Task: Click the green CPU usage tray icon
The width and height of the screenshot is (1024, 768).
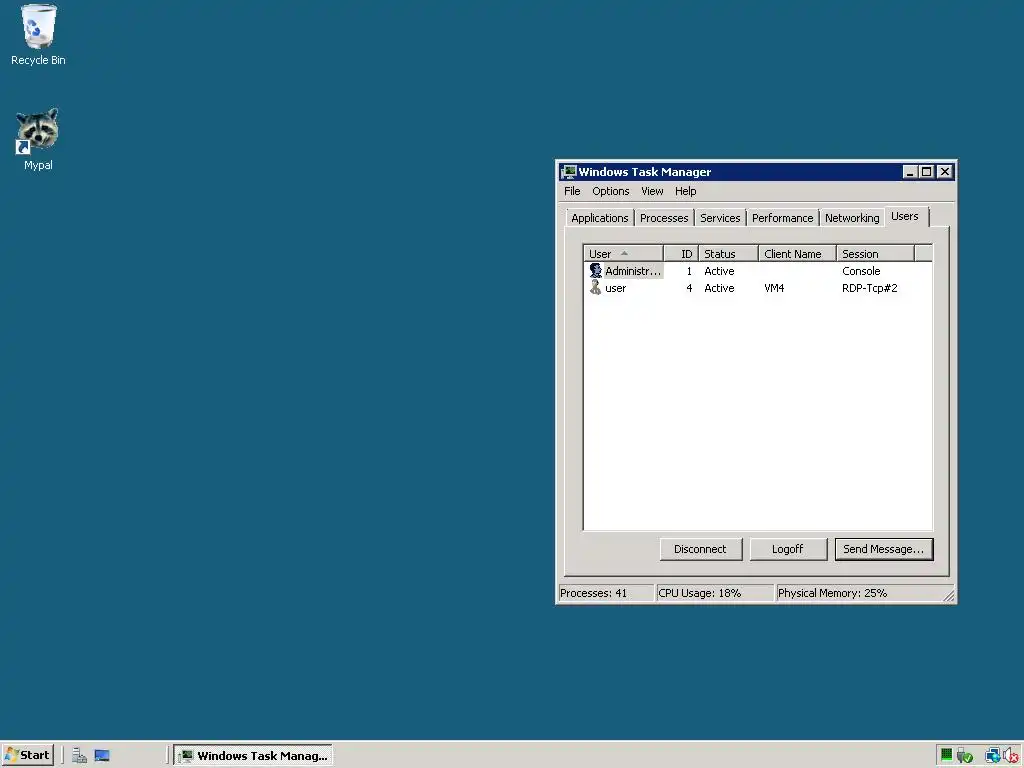Action: (946, 756)
